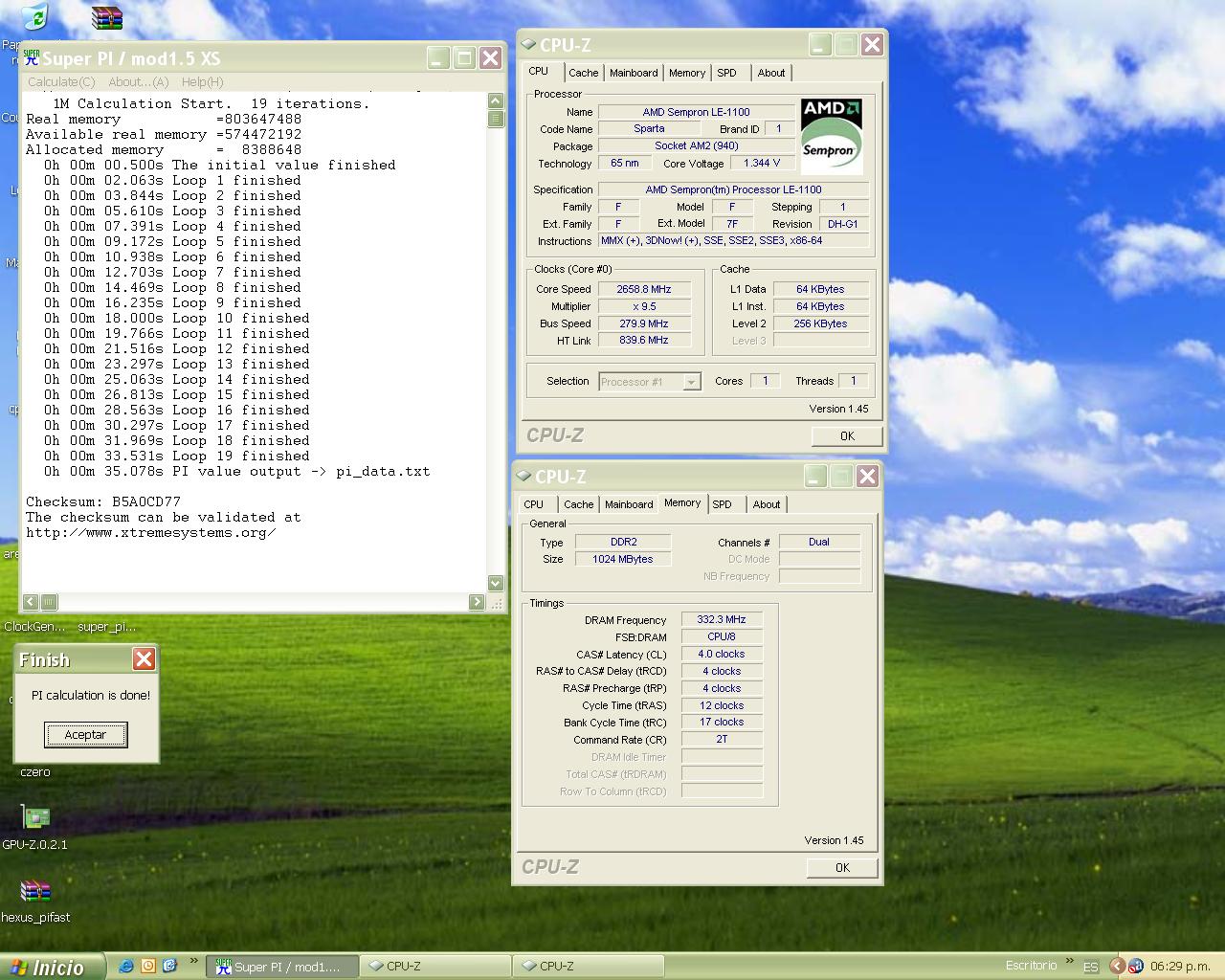Click the Core Speed 2658.8 MHz value

click(643, 289)
